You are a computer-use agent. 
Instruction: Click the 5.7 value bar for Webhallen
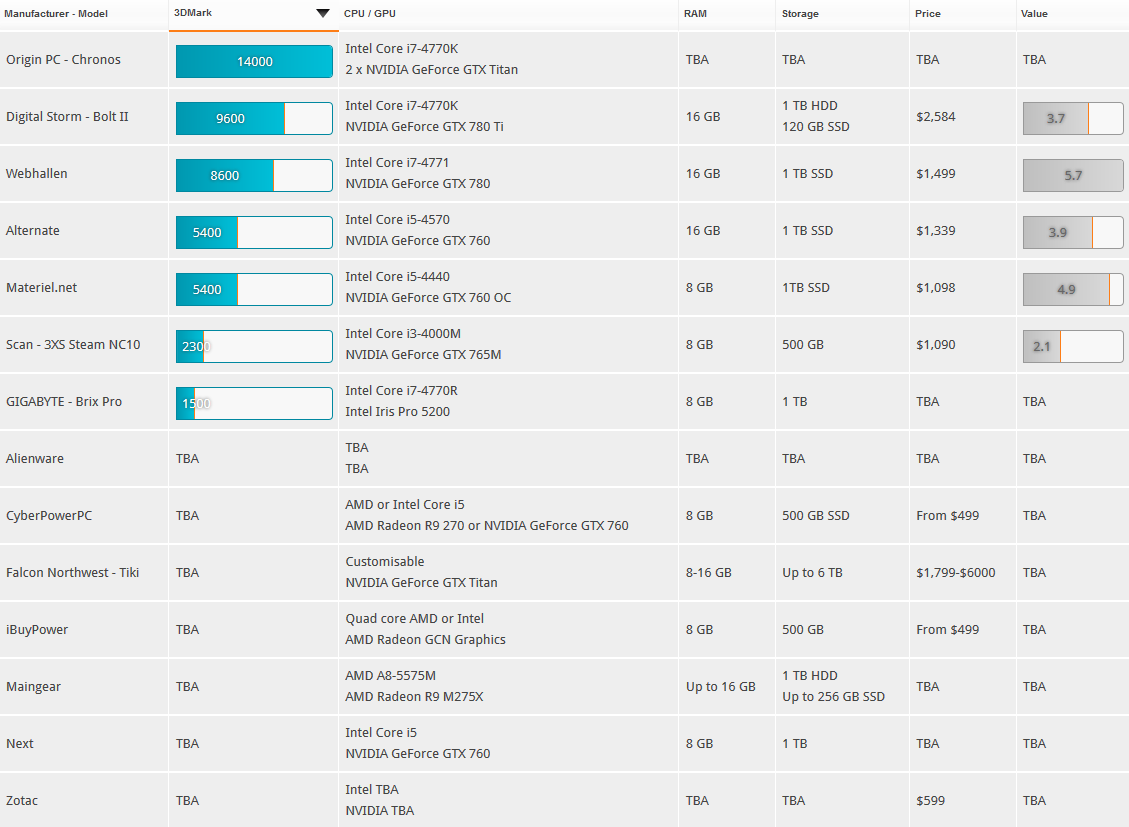click(1072, 175)
